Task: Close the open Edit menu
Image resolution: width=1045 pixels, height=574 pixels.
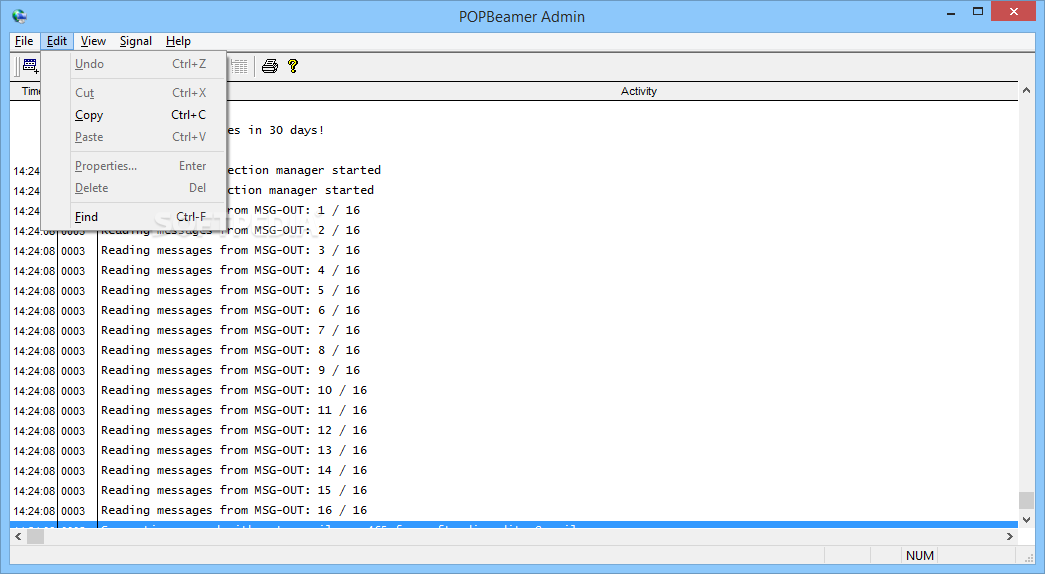Action: (57, 41)
